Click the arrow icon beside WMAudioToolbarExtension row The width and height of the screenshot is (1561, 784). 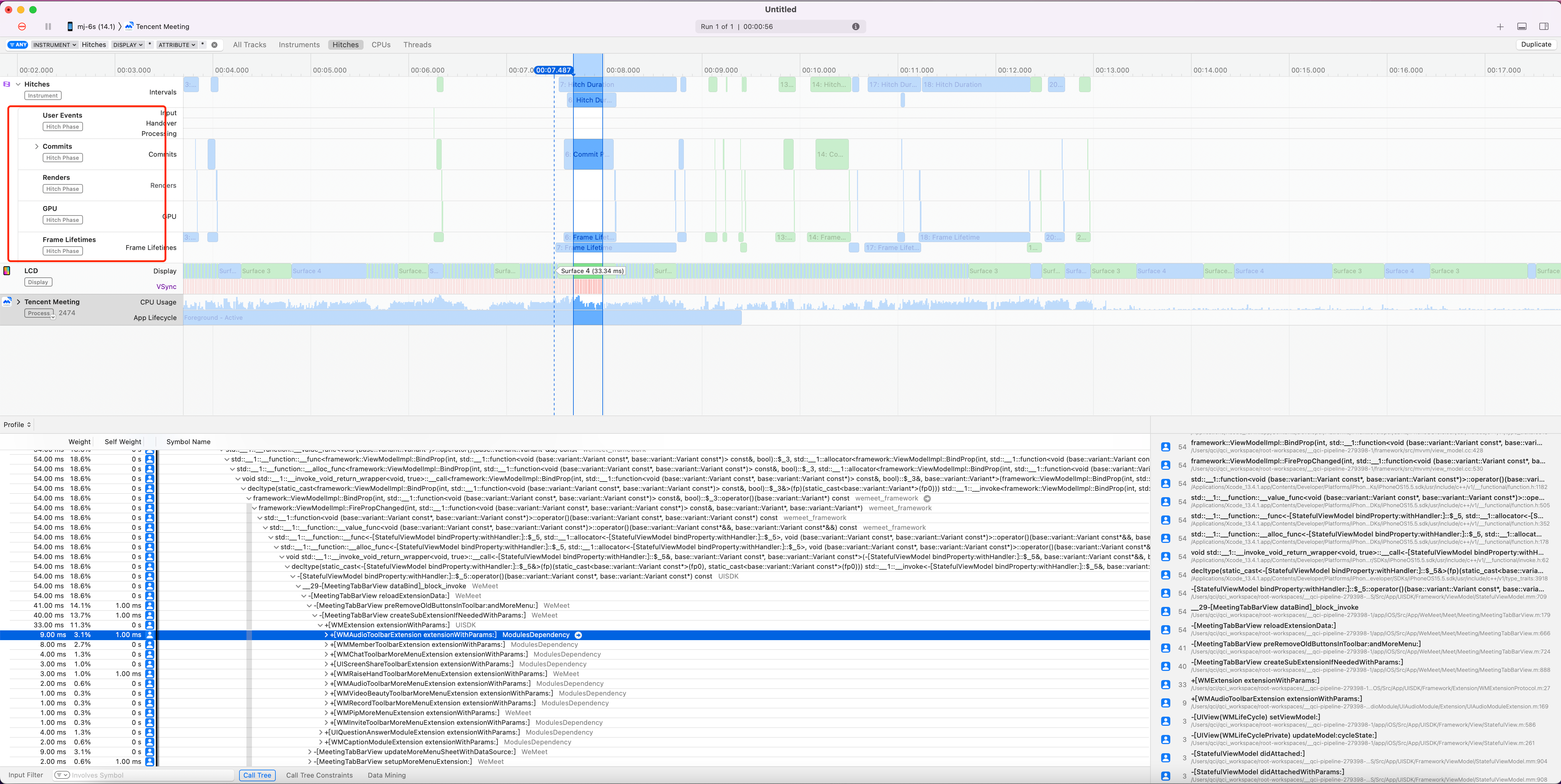[x=578, y=635]
